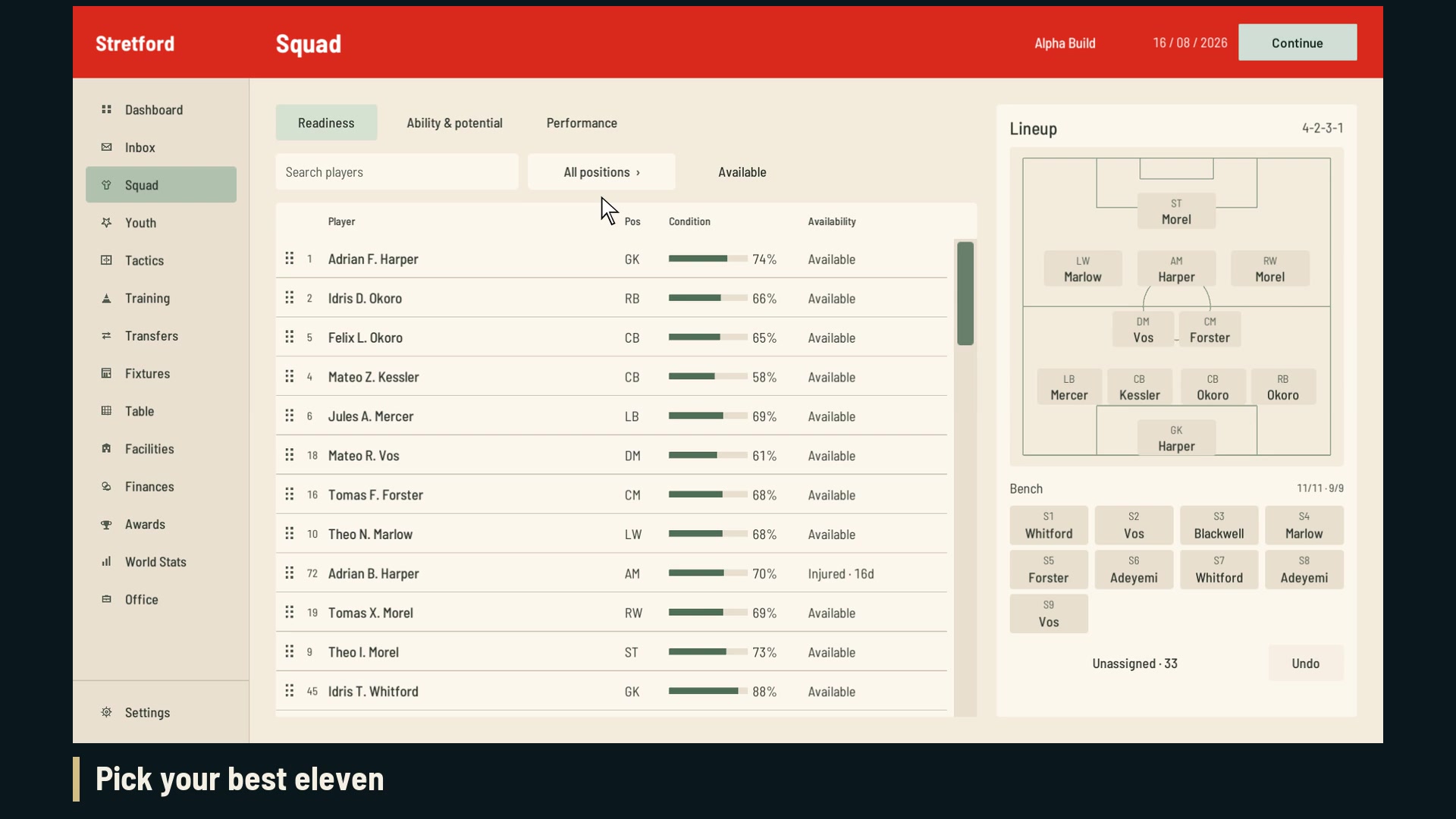The height and width of the screenshot is (819, 1456).
Task: Click the RW Morel lineup slot
Action: (x=1269, y=268)
